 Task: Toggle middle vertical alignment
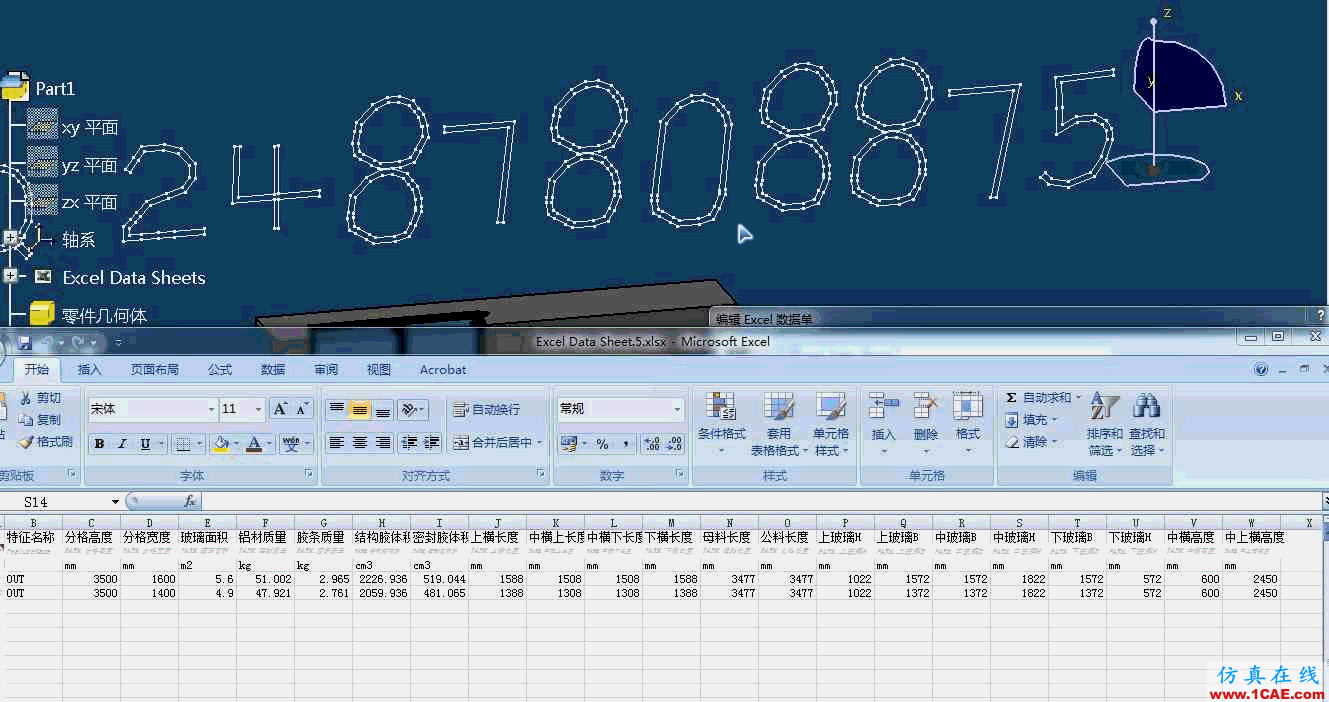360,409
